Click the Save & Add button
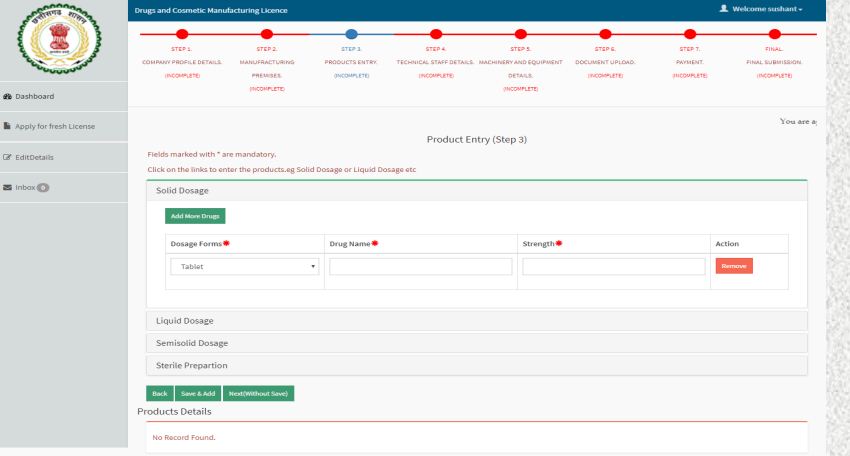Viewport: 850px width, 456px height. 197,394
